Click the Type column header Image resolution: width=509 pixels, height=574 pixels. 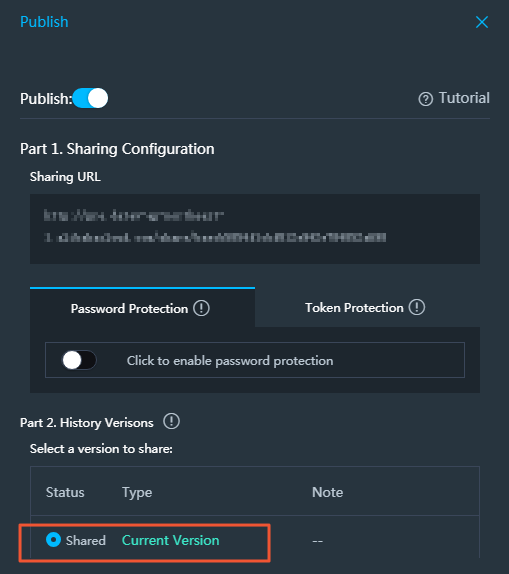click(137, 493)
